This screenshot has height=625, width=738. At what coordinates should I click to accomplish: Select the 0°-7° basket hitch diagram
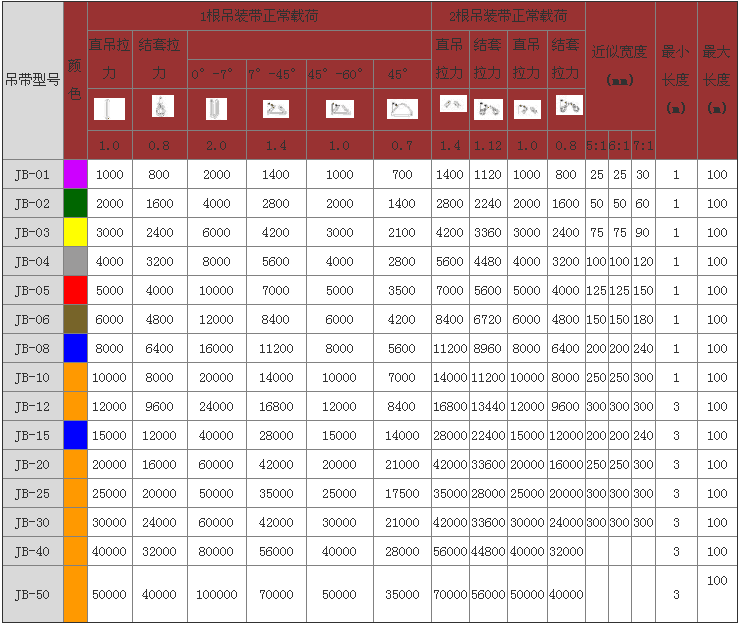(216, 109)
